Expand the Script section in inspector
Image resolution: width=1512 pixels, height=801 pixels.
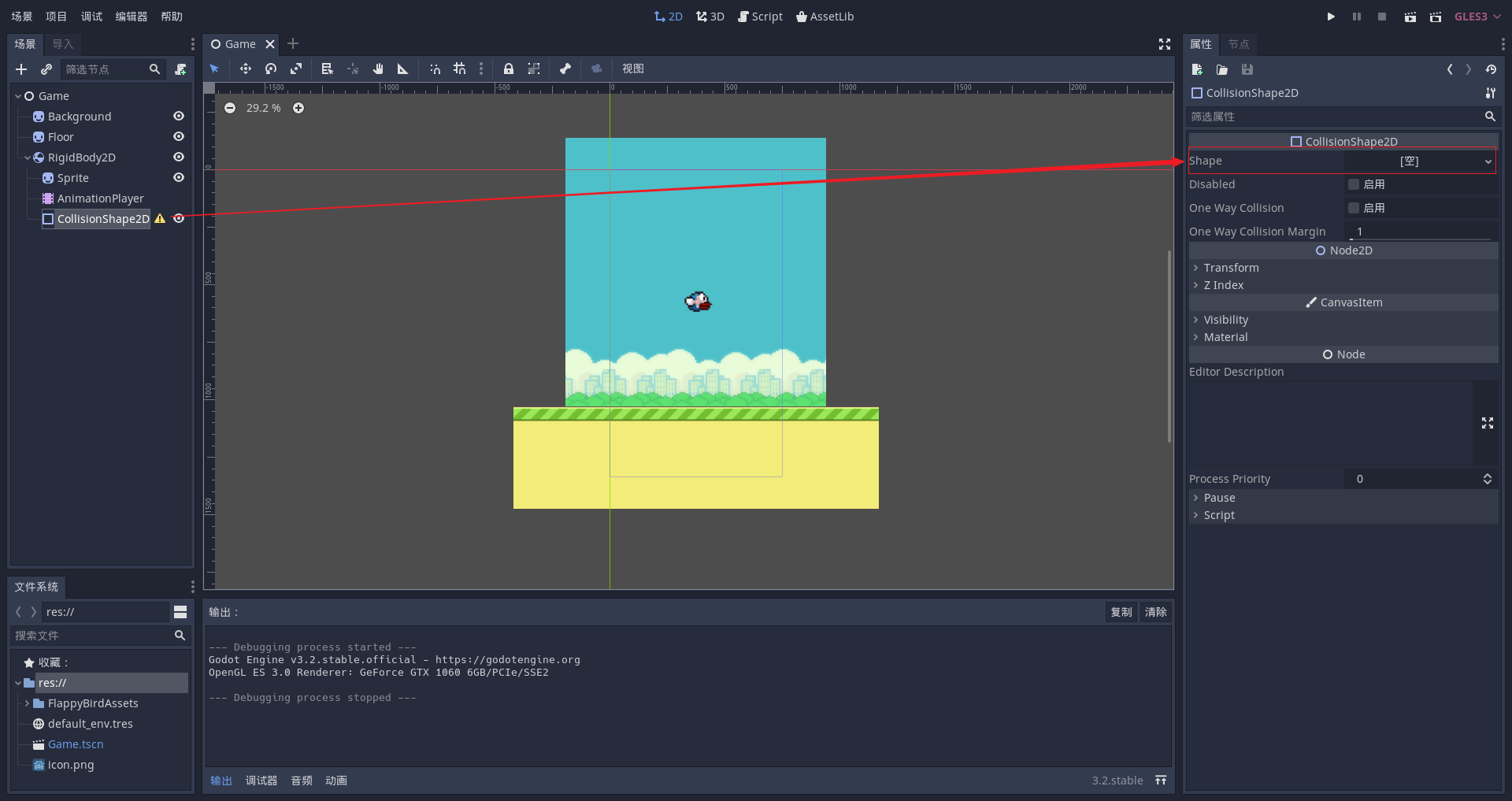click(1343, 515)
